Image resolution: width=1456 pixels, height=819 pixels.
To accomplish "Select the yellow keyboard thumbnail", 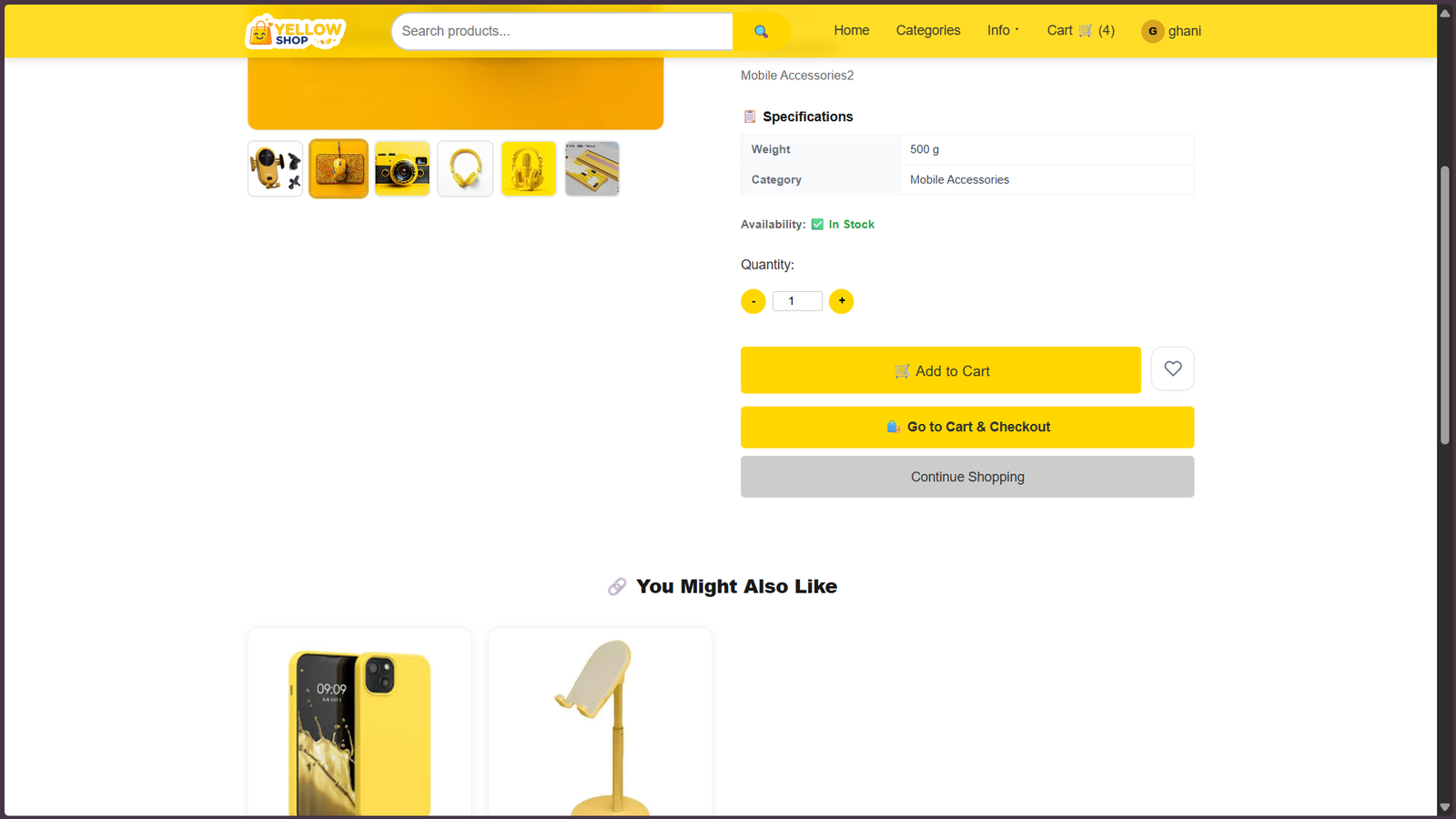I will click(x=592, y=169).
